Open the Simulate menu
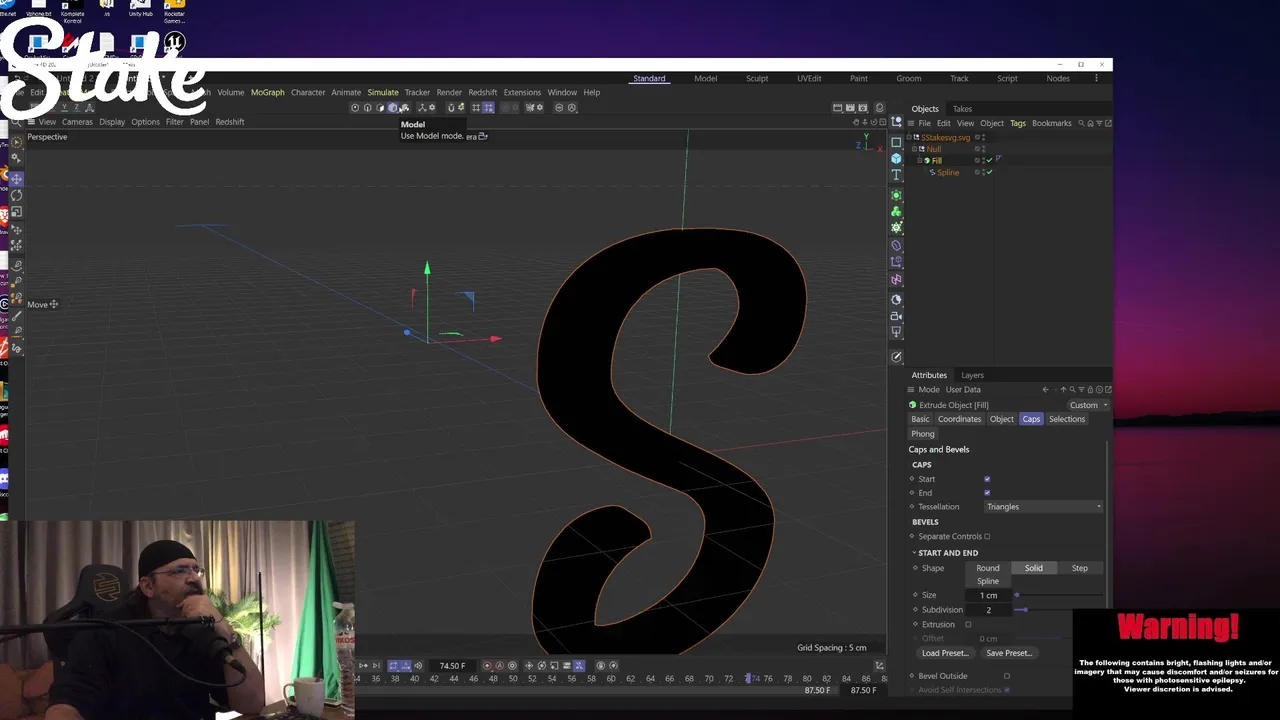This screenshot has width=1280, height=720. (383, 92)
